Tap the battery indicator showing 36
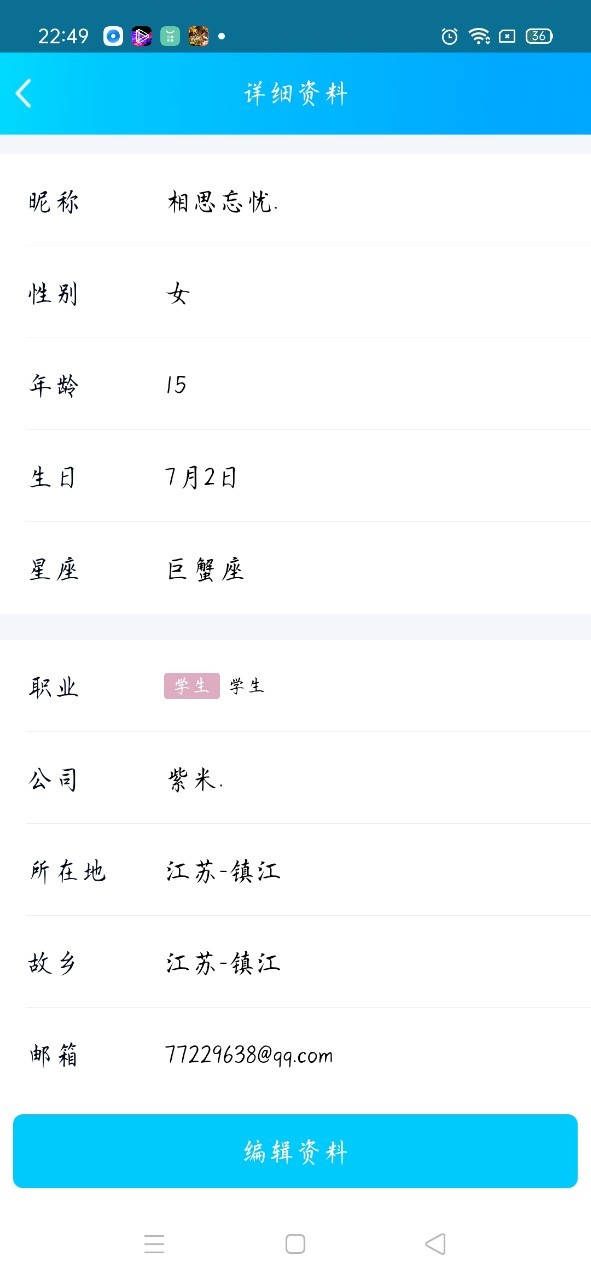The height and width of the screenshot is (1280, 591). tap(539, 36)
